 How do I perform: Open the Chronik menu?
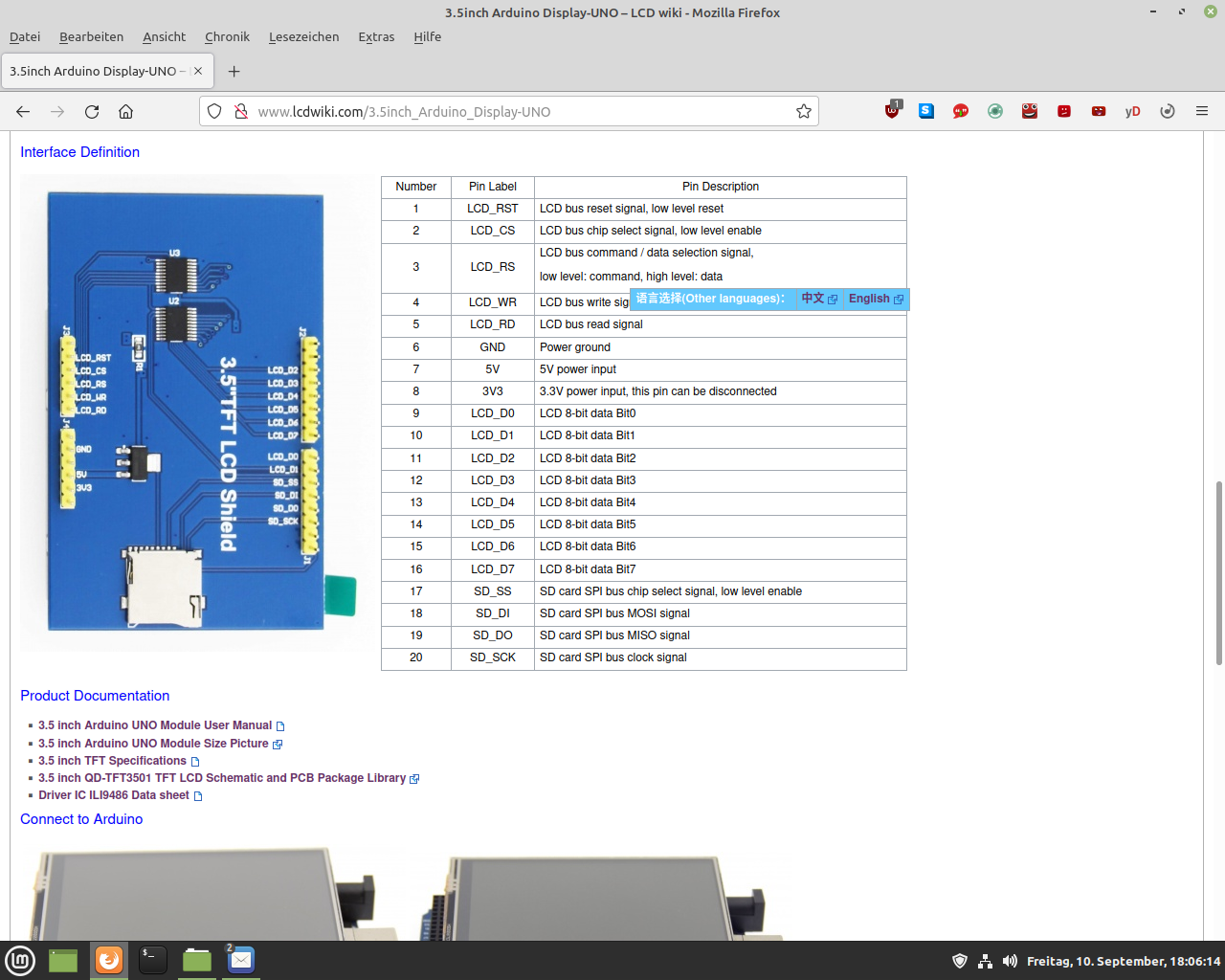[x=227, y=36]
